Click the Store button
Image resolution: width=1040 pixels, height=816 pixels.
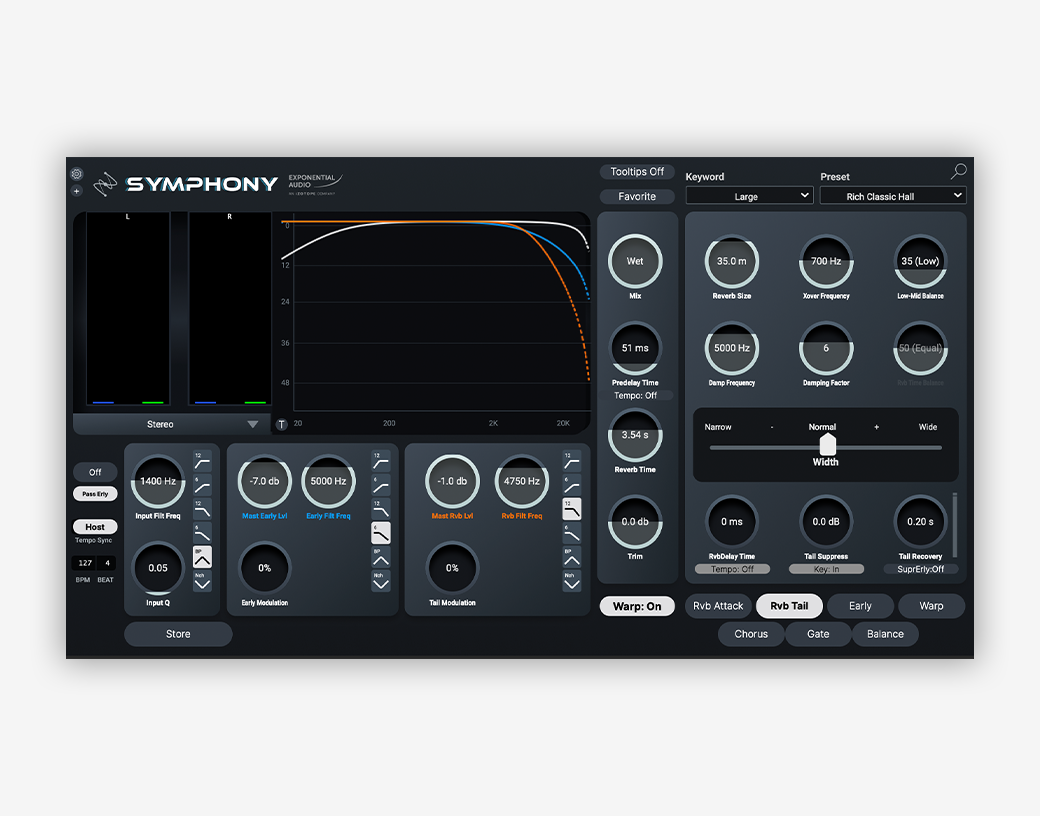(x=178, y=634)
